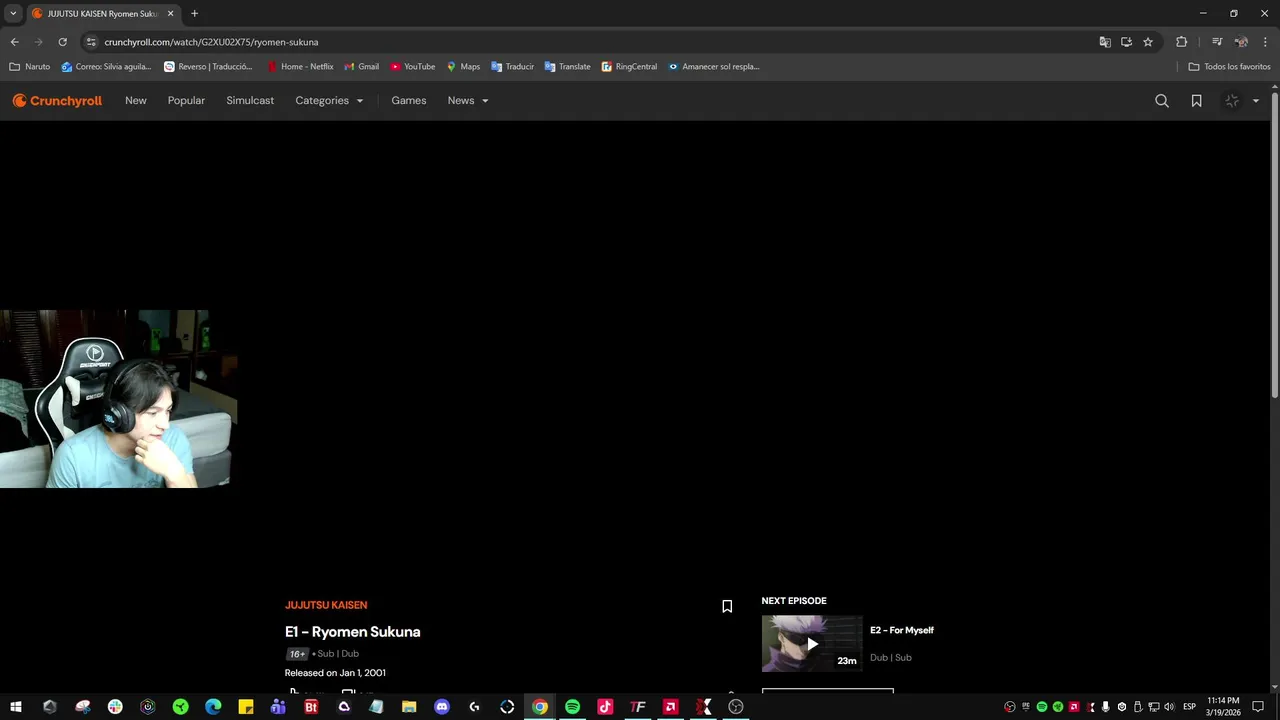The width and height of the screenshot is (1280, 720).
Task: Open the Traducir bookmark
Action: (512, 67)
